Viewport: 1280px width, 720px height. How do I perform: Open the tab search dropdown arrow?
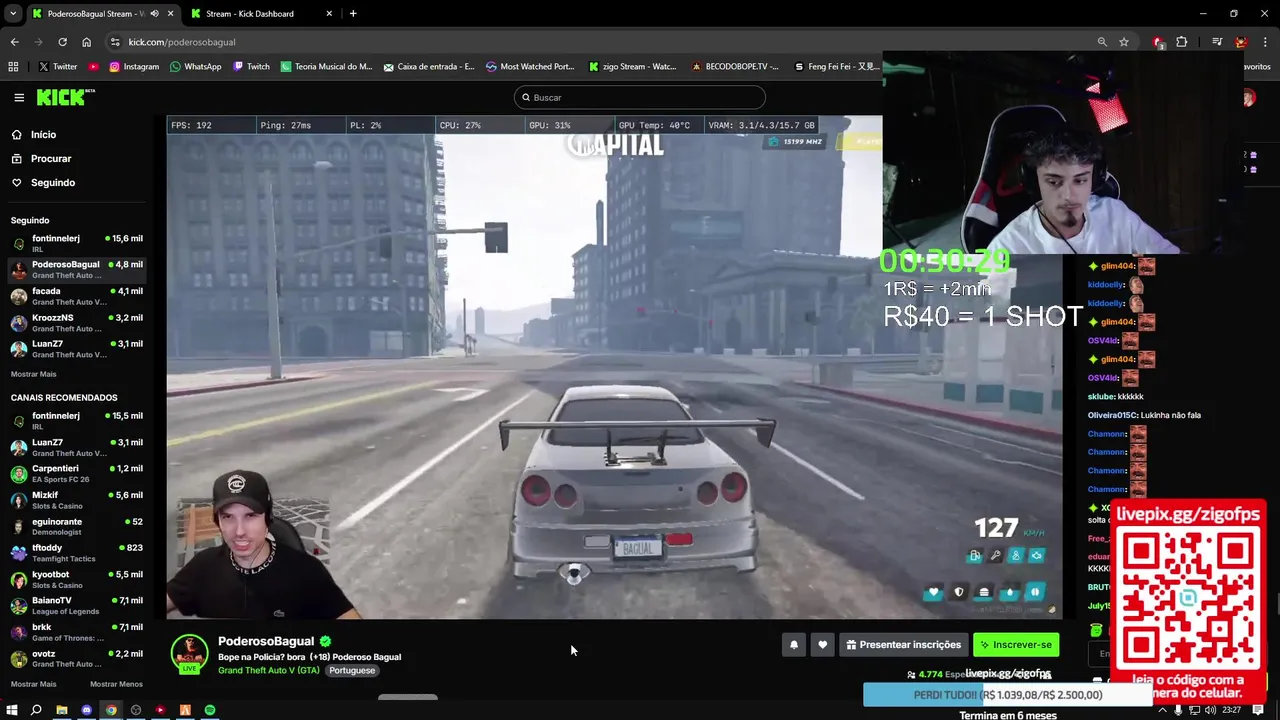click(13, 14)
